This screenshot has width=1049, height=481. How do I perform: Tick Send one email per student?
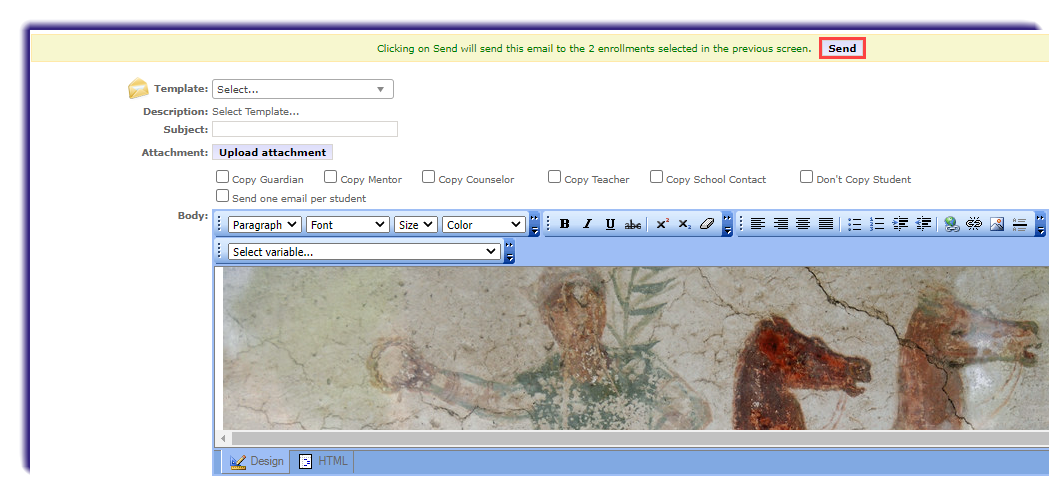pyautogui.click(x=223, y=196)
